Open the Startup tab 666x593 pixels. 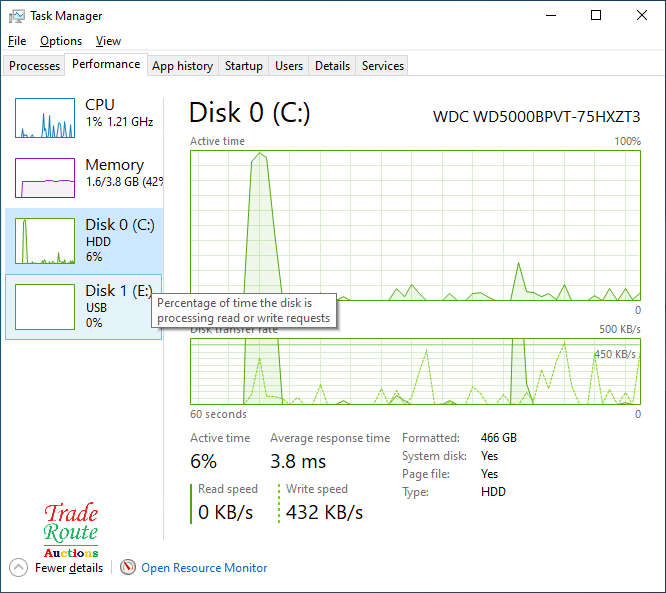coord(243,66)
